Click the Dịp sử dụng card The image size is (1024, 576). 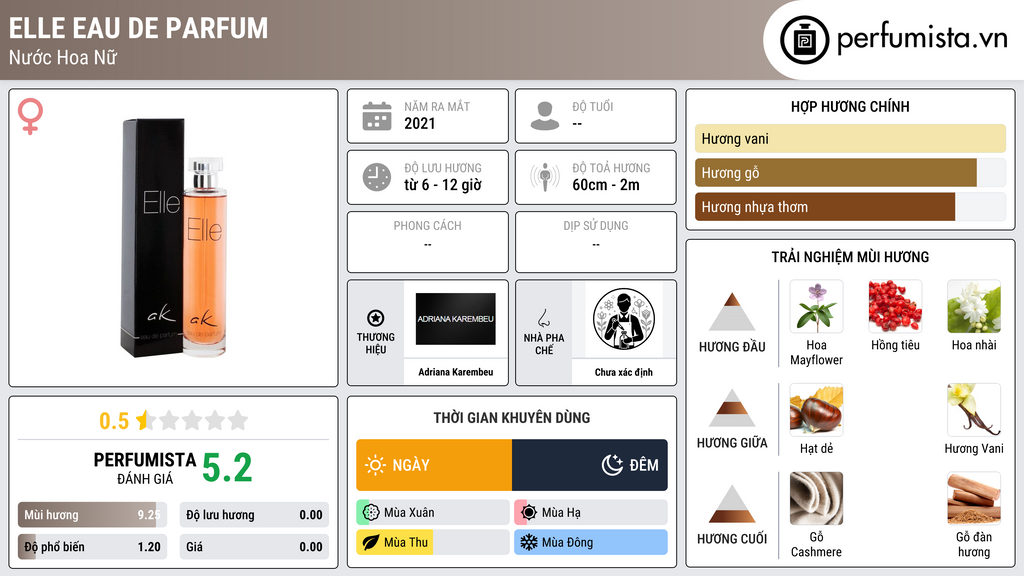596,242
